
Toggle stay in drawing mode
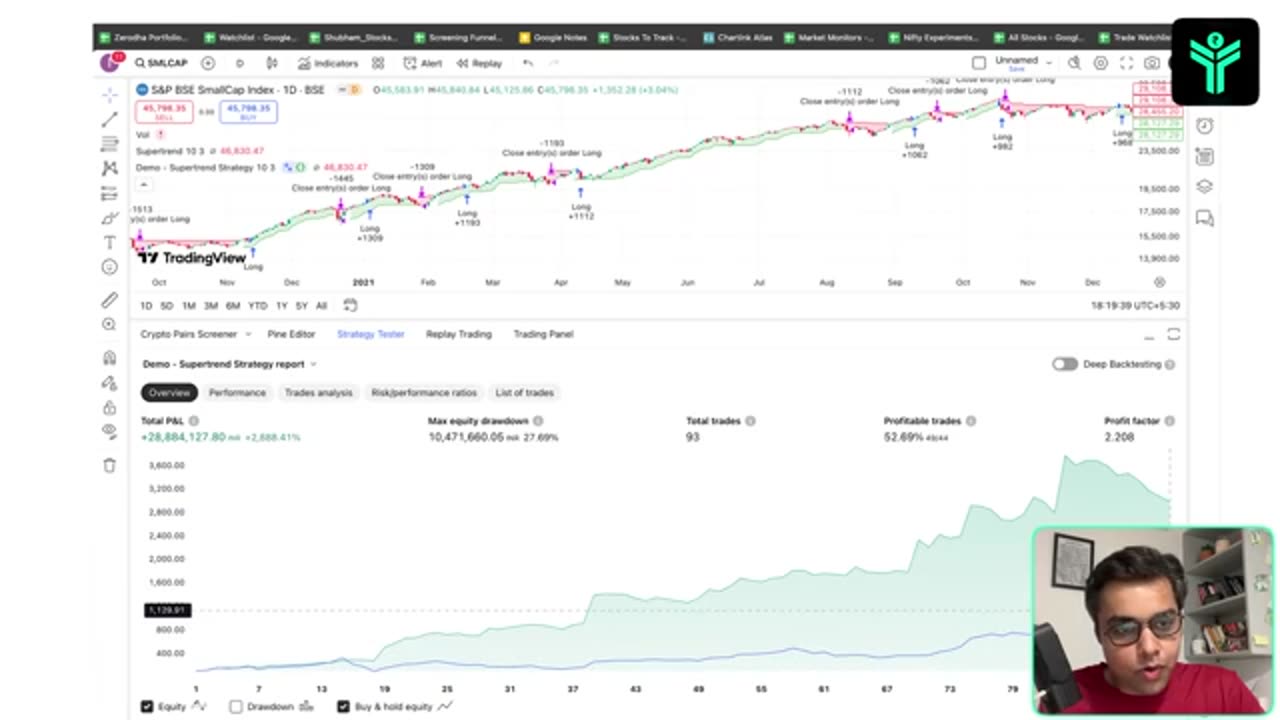coord(109,382)
